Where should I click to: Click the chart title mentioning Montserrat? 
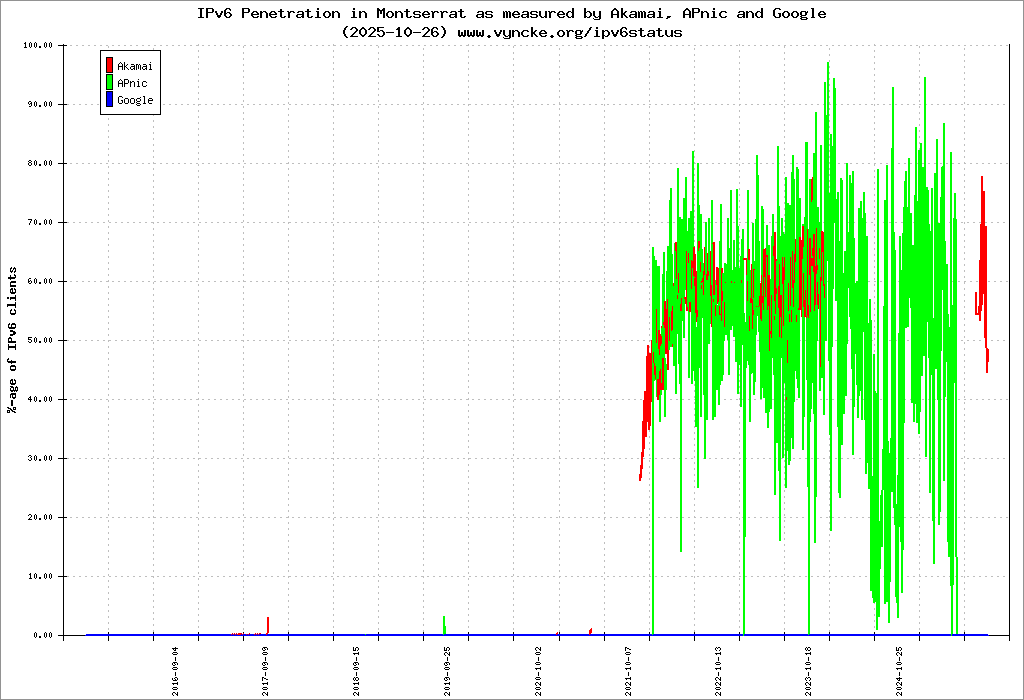(x=512, y=14)
